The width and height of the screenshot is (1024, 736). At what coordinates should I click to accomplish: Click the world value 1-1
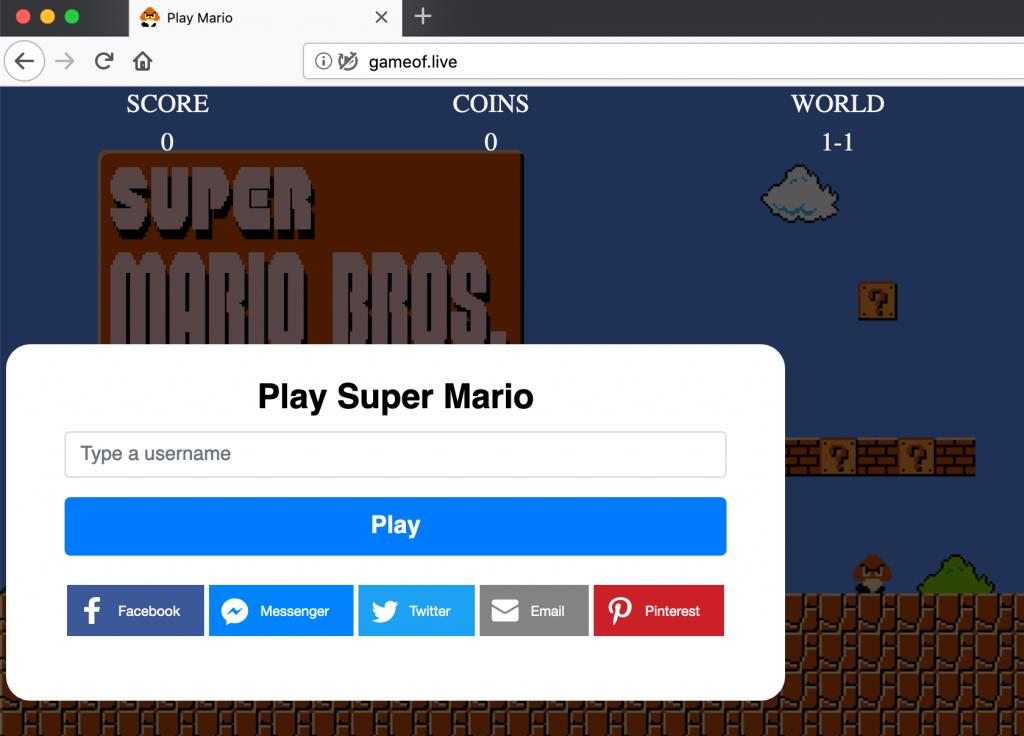pos(837,142)
